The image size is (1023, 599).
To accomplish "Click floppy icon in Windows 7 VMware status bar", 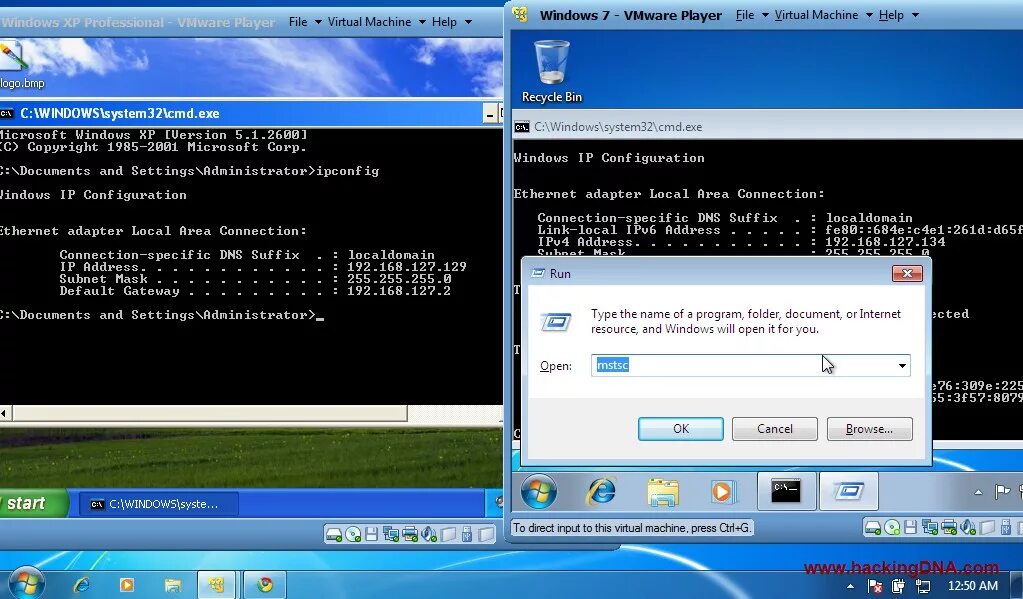I will coord(911,527).
